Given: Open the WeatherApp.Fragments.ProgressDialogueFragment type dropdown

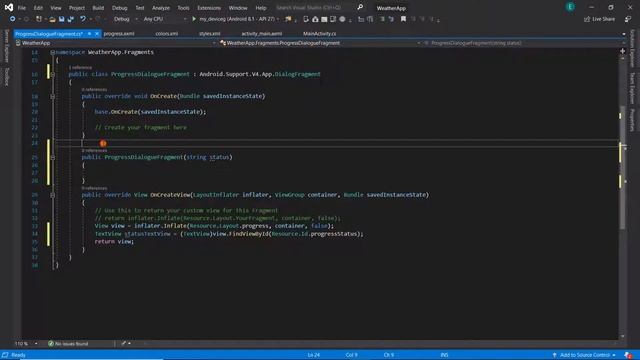Looking at the screenshot, I should [320, 43].
